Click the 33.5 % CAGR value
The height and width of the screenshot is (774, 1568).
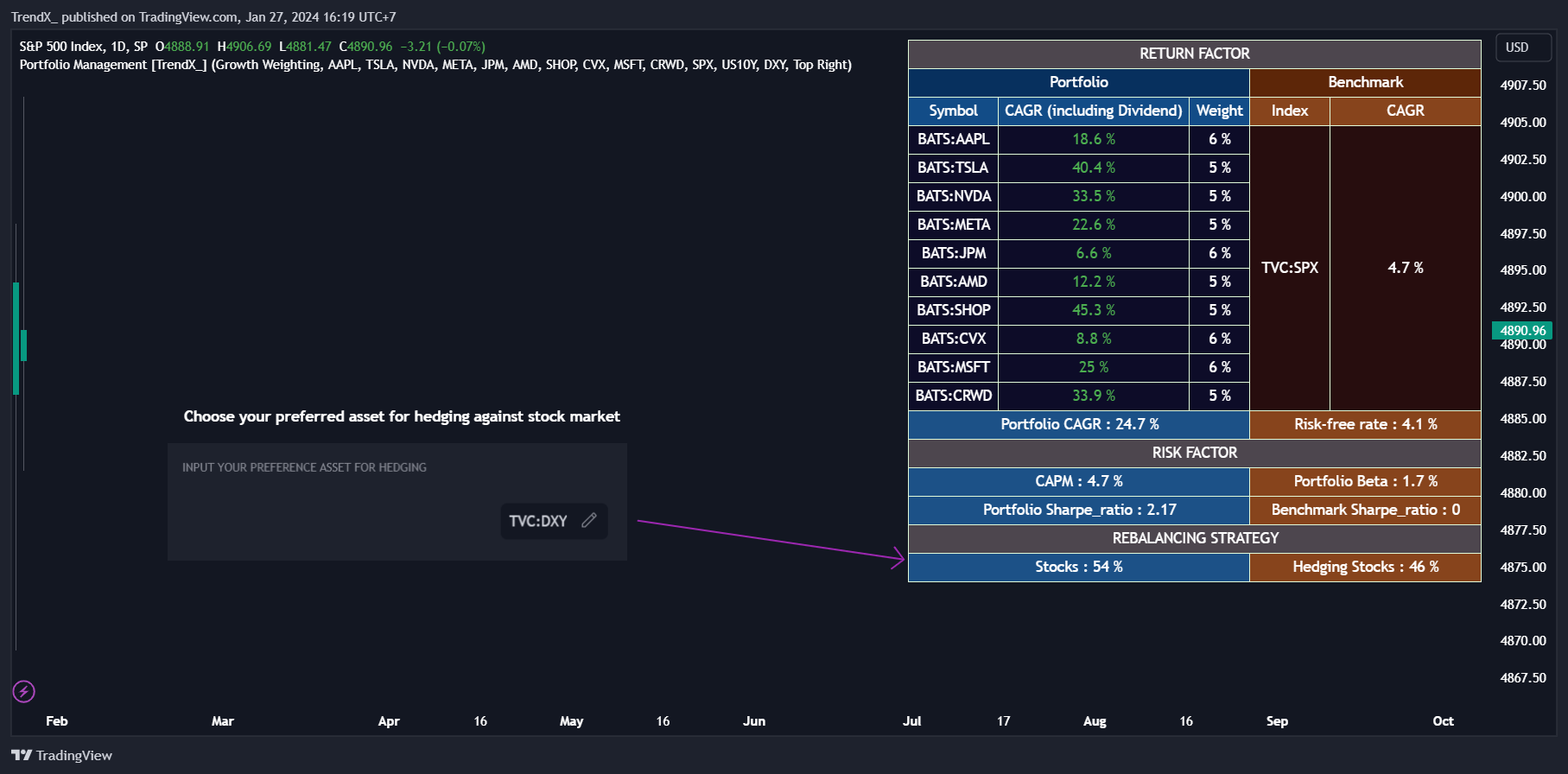tap(1094, 196)
